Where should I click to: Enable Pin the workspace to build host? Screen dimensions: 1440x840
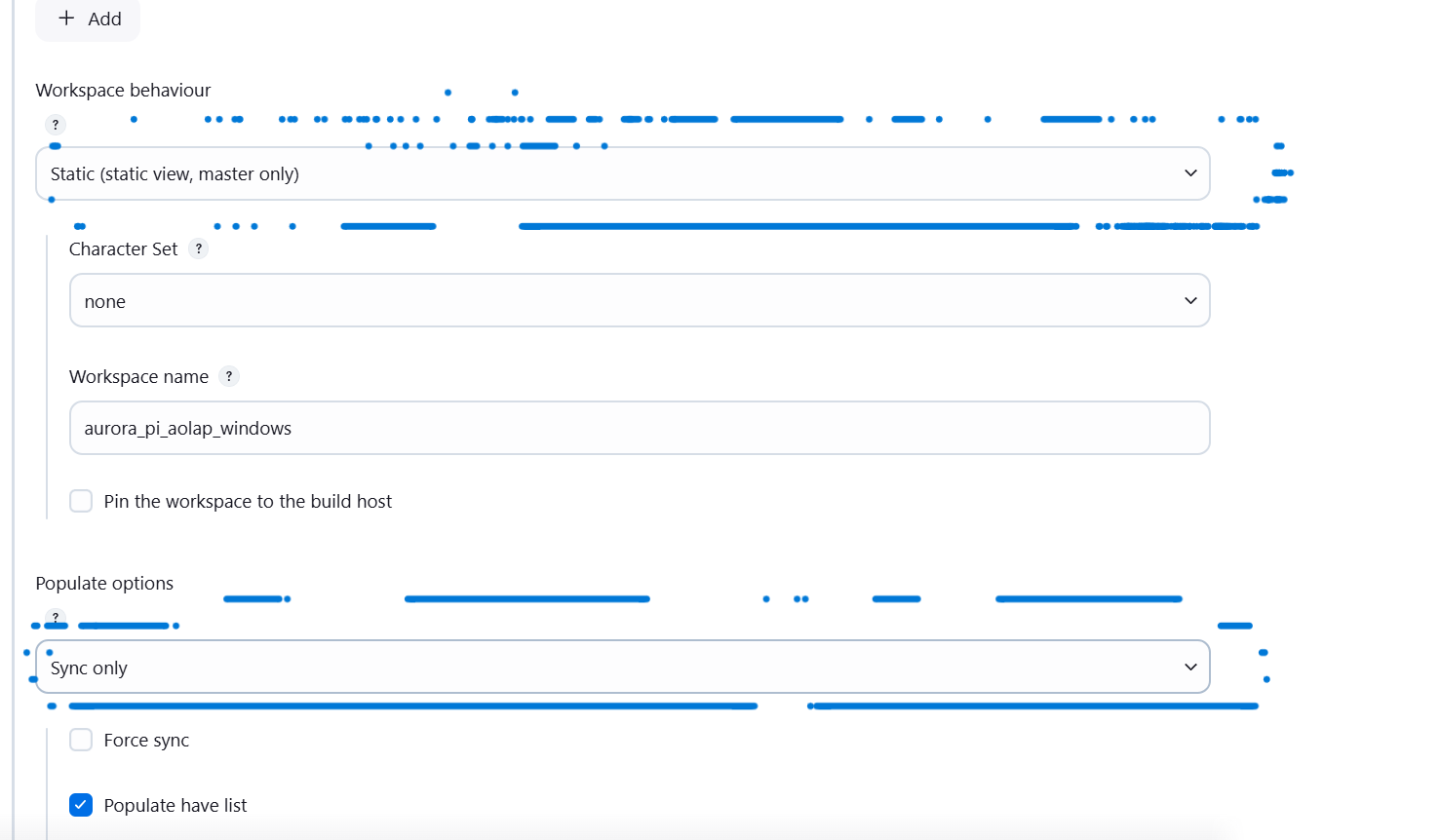(x=81, y=501)
